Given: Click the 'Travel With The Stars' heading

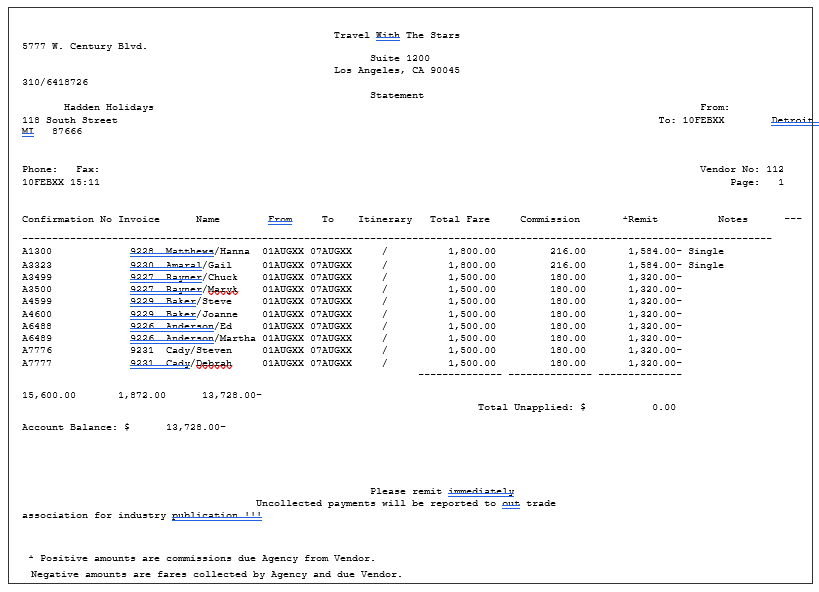Looking at the screenshot, I should [396, 35].
